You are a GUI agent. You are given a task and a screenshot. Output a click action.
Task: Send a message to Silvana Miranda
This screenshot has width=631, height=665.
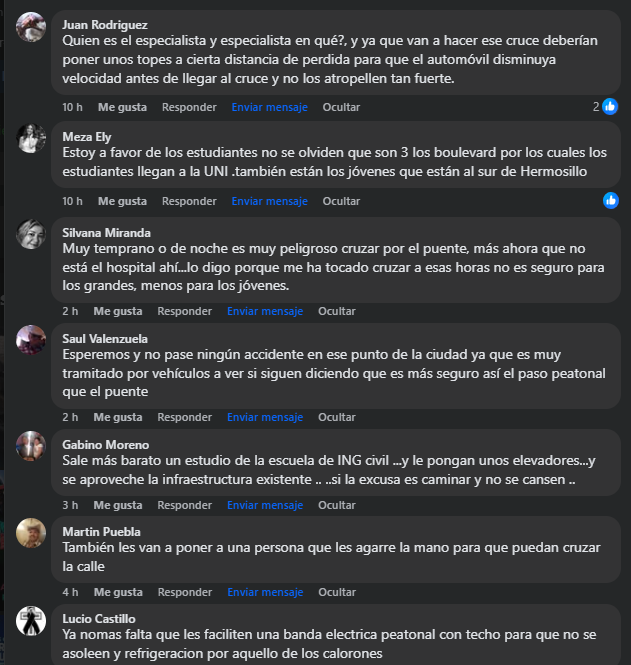pos(265,311)
